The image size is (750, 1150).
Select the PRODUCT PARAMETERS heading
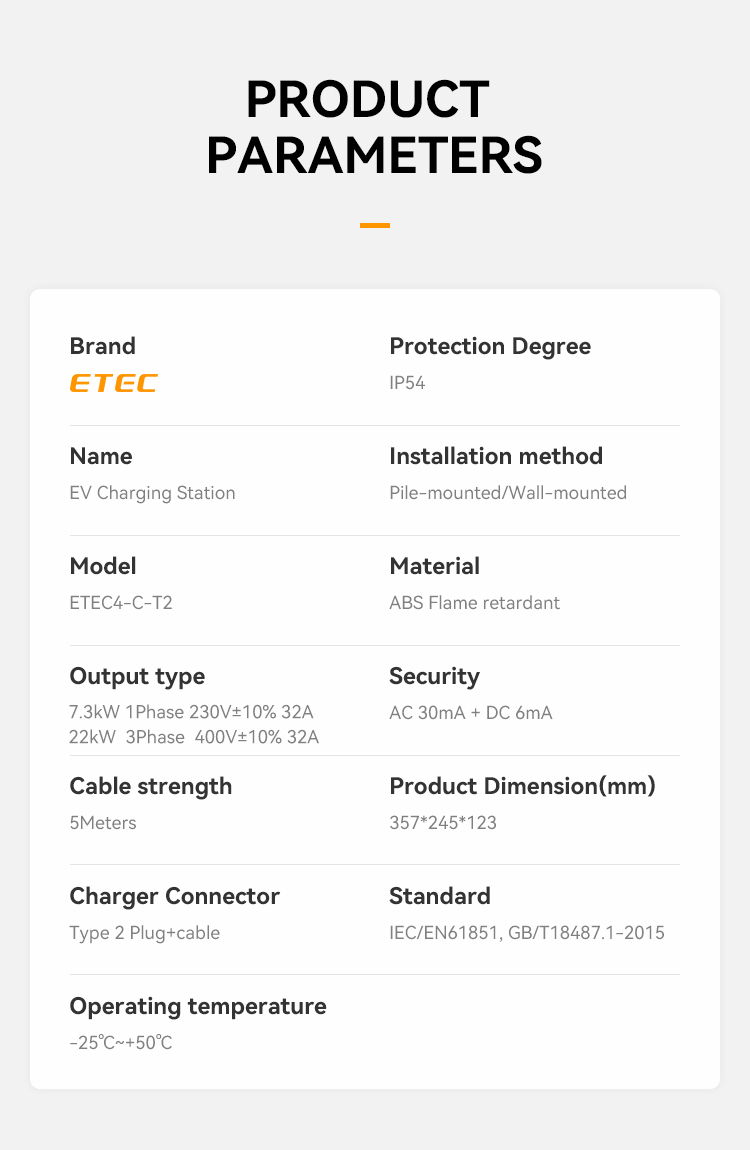[x=375, y=127]
